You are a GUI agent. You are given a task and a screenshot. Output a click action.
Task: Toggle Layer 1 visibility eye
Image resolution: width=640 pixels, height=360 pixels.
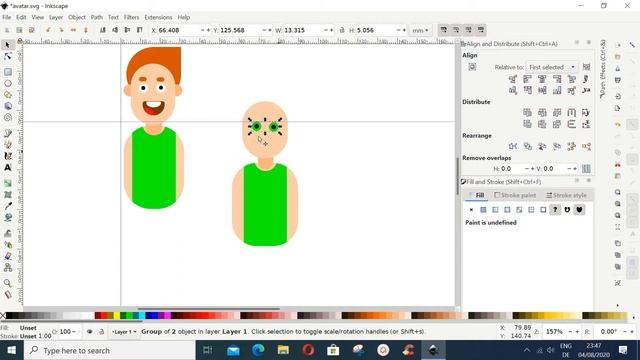pos(89,332)
